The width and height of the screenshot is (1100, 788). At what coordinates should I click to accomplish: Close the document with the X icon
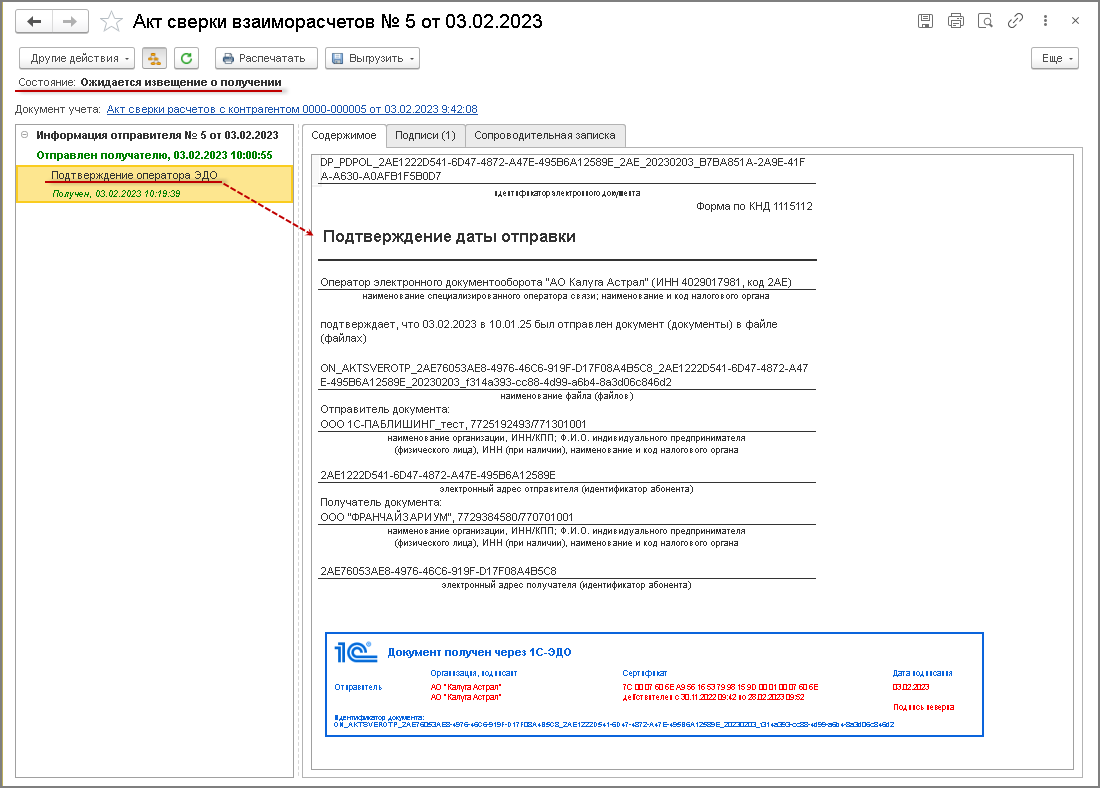tap(1075, 21)
